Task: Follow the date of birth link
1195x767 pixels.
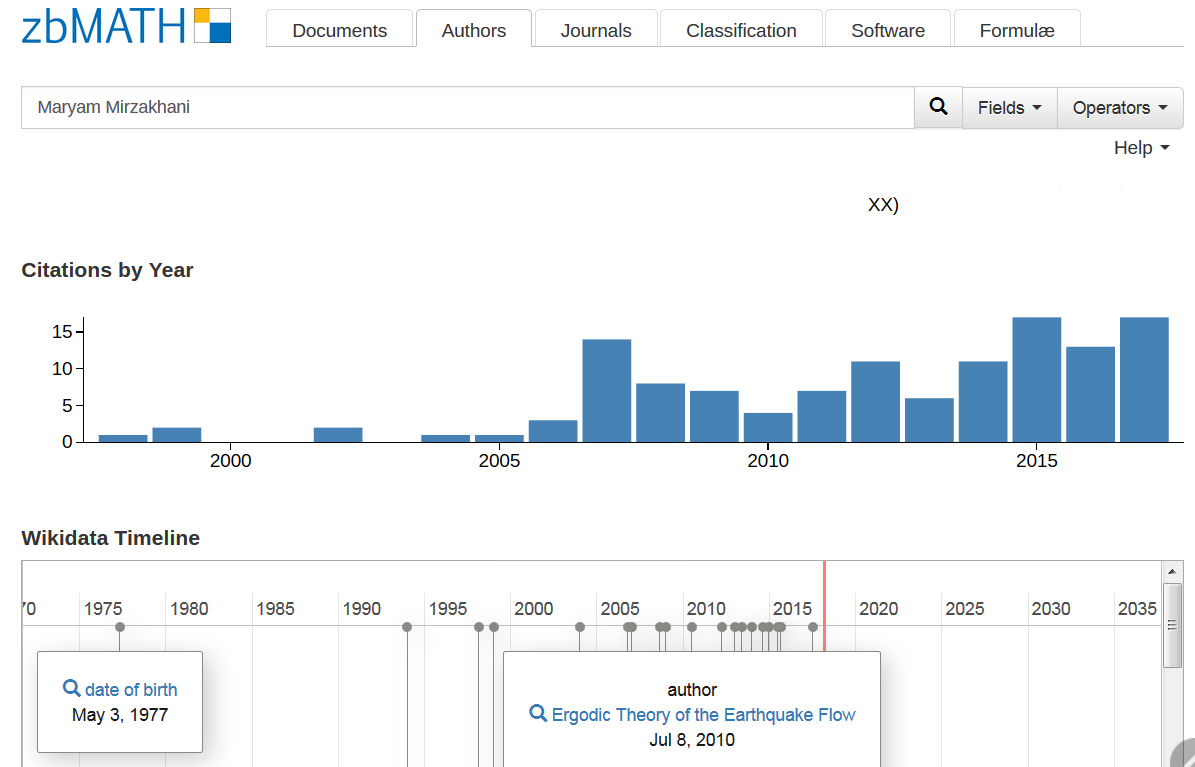Action: point(131,689)
